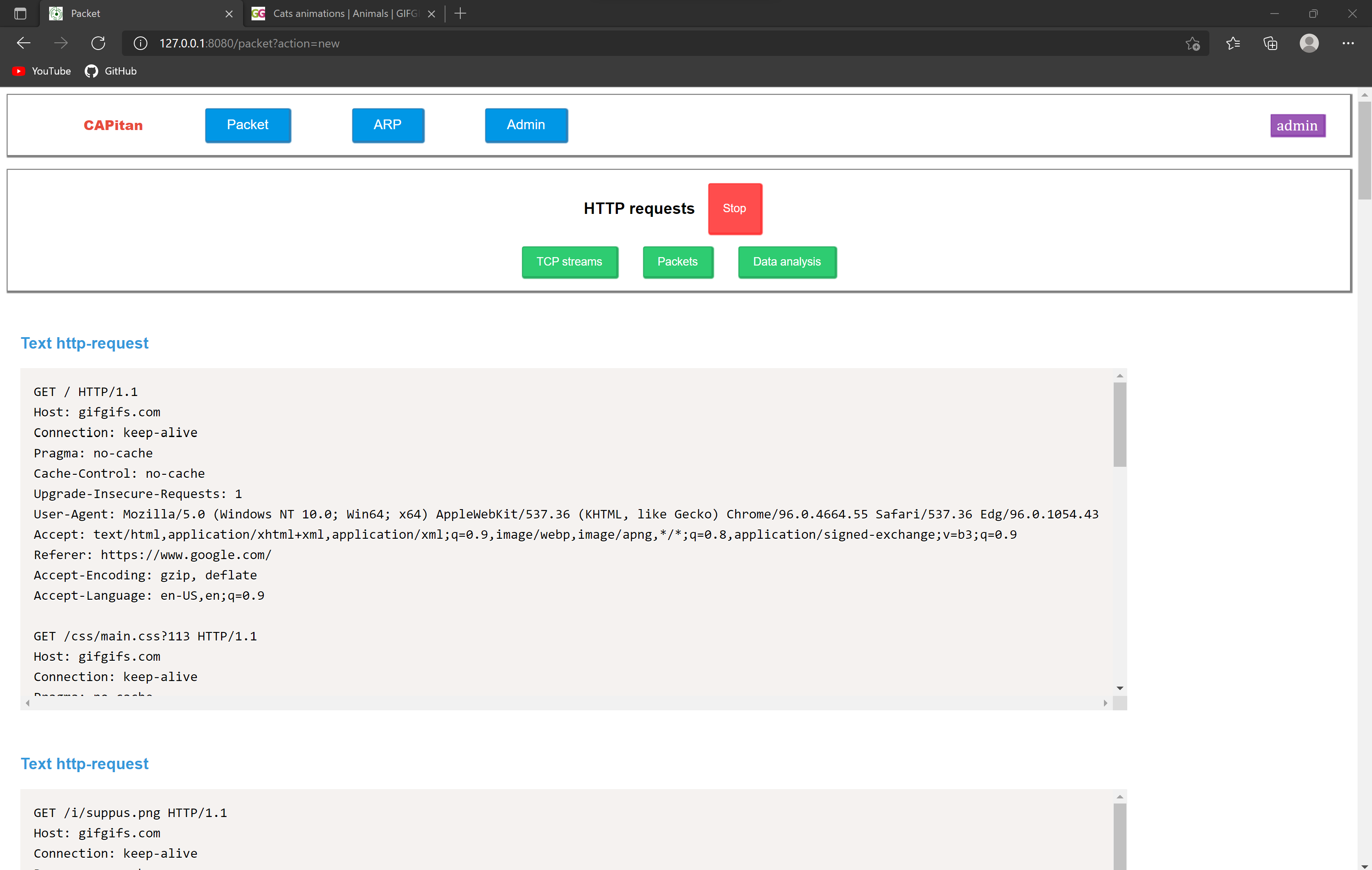Open the tab actions menu icon
This screenshot has width=1372, height=870.
20,14
